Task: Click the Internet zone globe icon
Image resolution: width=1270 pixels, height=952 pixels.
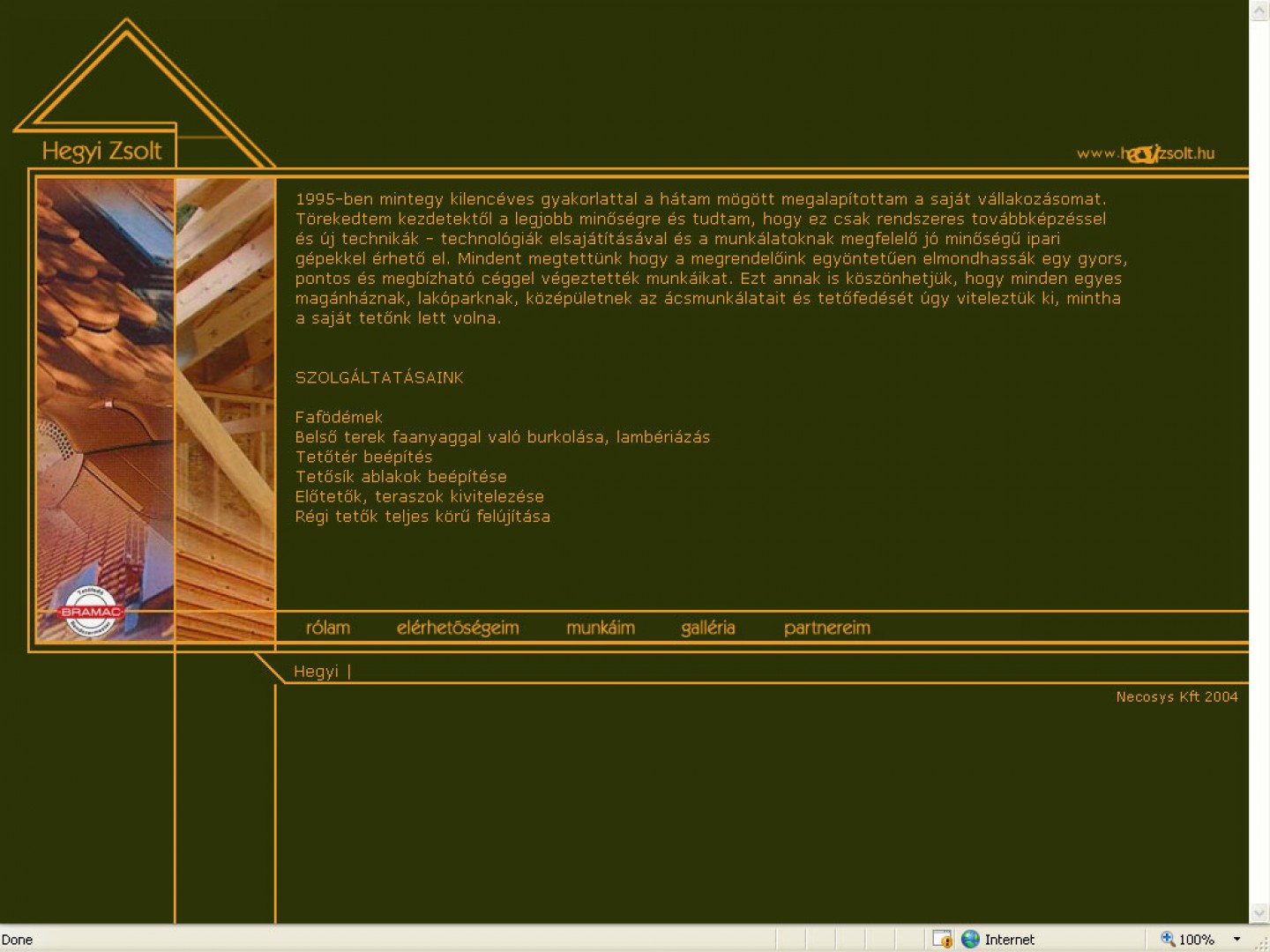Action: 970,939
